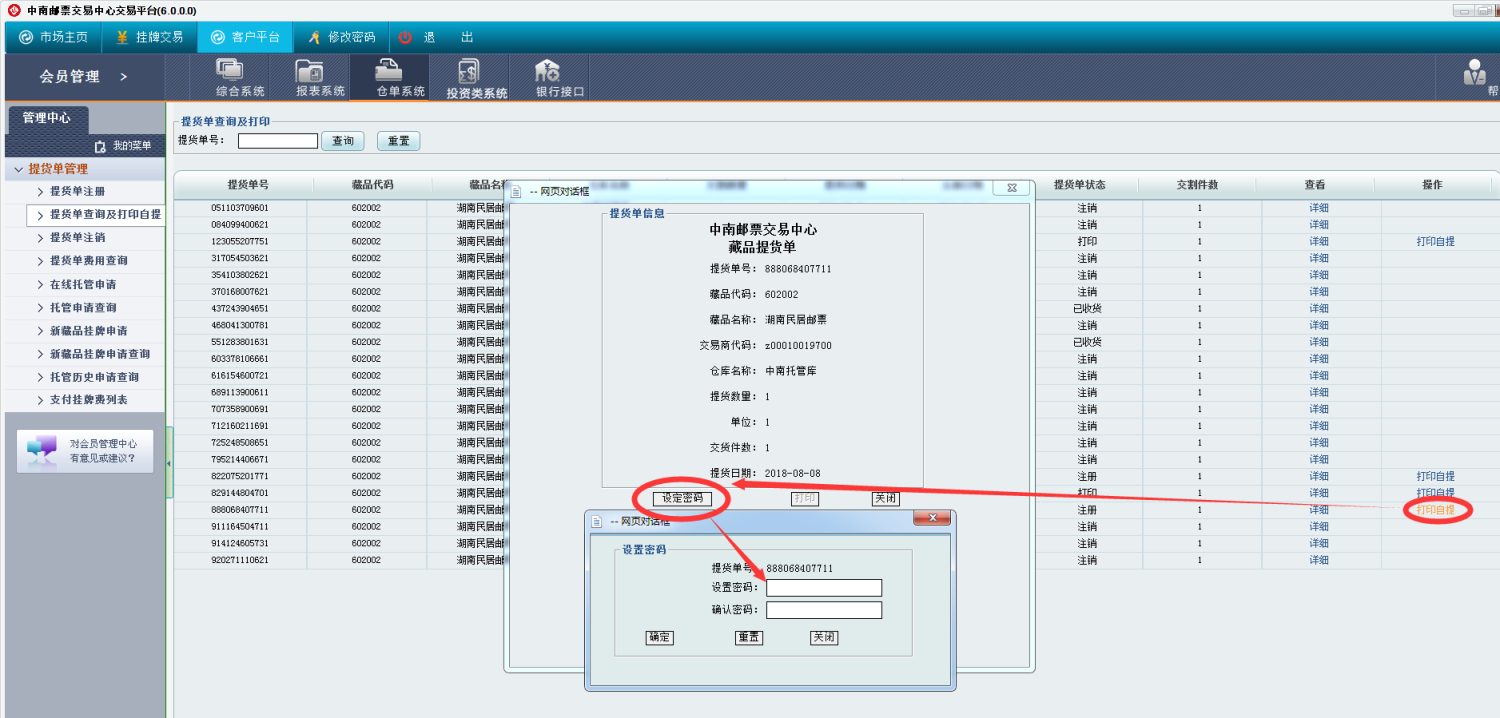Switch to the 挂牌交易 tab
Screen dimensions: 1500x718
click(x=150, y=37)
